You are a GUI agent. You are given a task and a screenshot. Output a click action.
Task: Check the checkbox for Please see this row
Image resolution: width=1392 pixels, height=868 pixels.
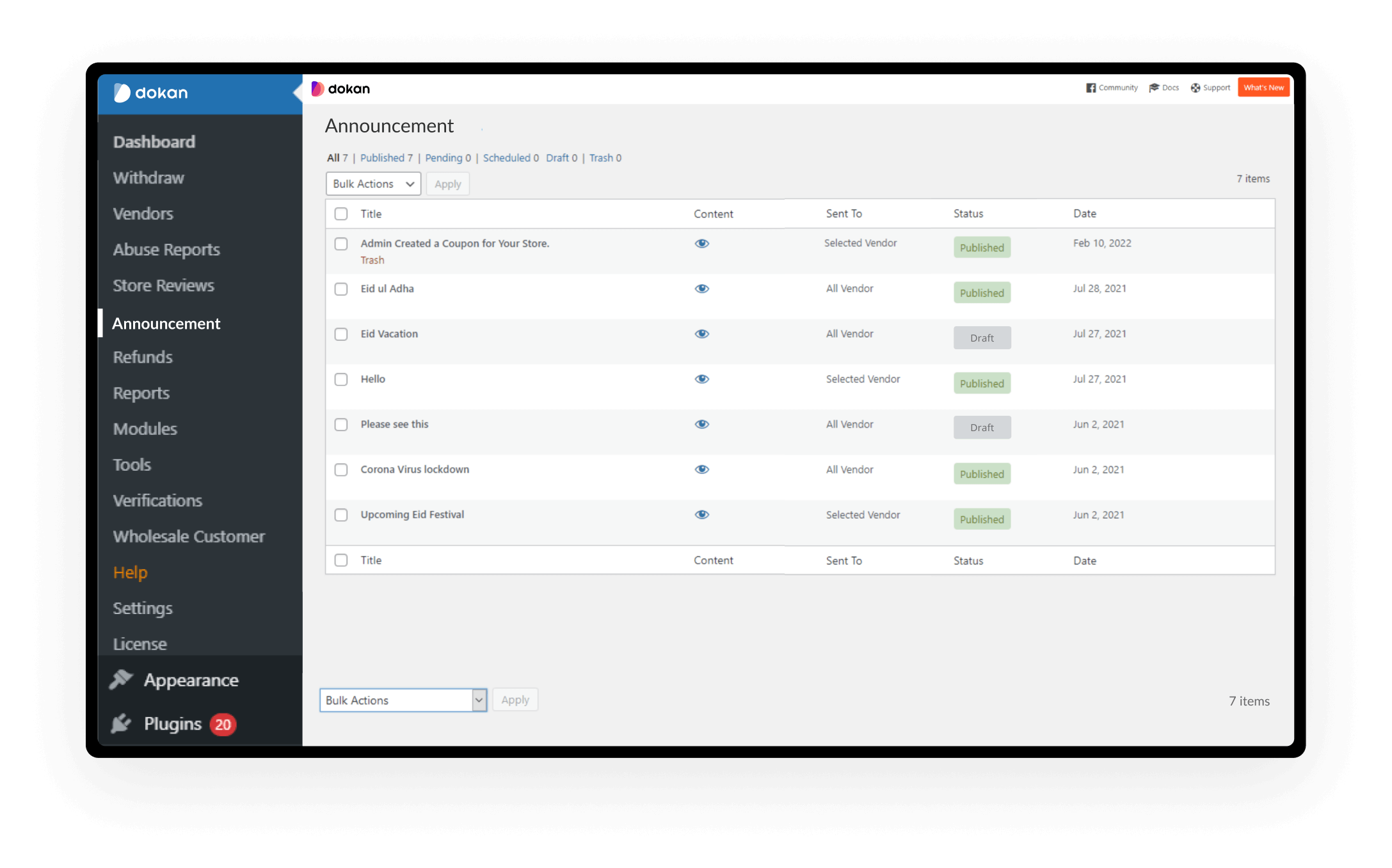(342, 424)
